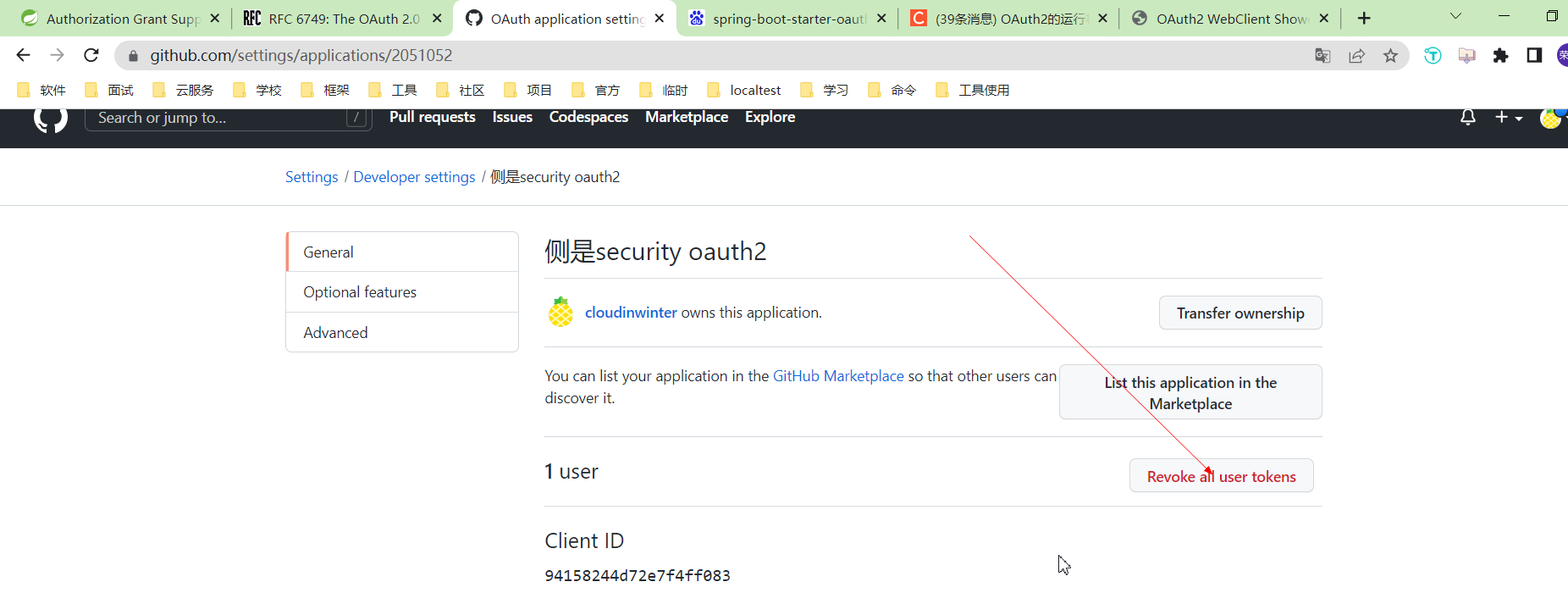Select Advanced in the sidebar
1568x604 pixels.
pos(402,333)
